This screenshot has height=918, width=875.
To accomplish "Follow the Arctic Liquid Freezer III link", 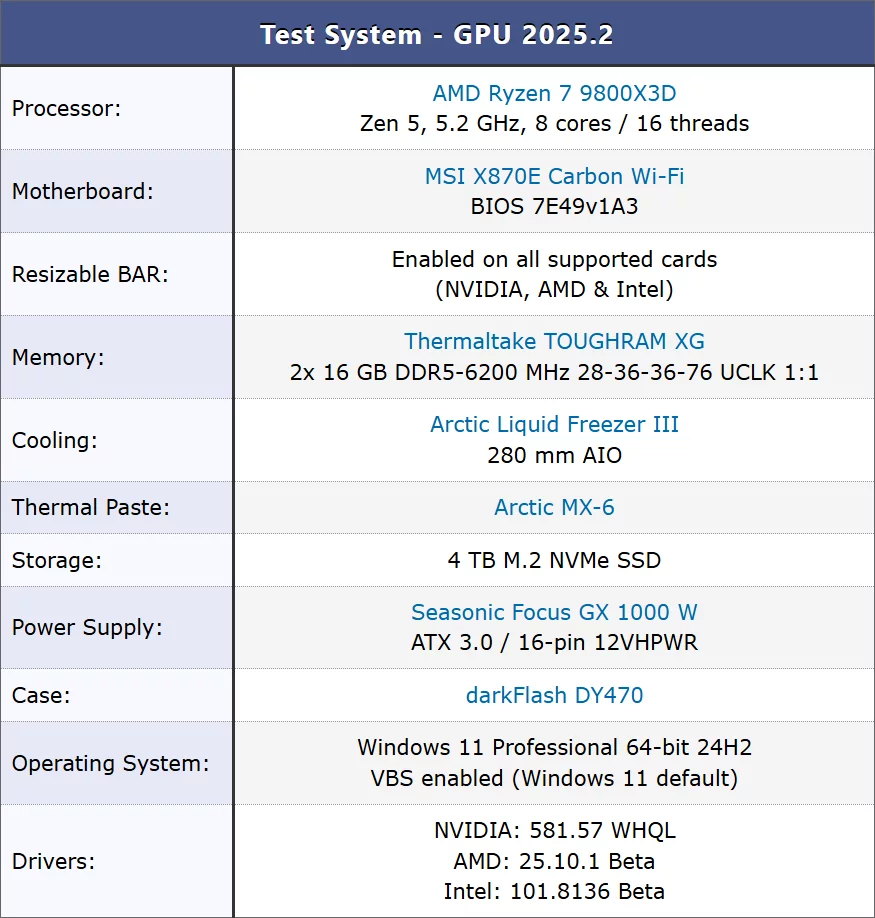I will tap(554, 424).
